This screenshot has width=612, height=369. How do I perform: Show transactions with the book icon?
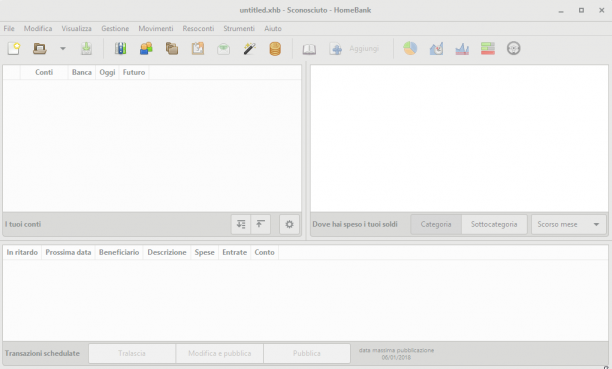[x=309, y=49]
